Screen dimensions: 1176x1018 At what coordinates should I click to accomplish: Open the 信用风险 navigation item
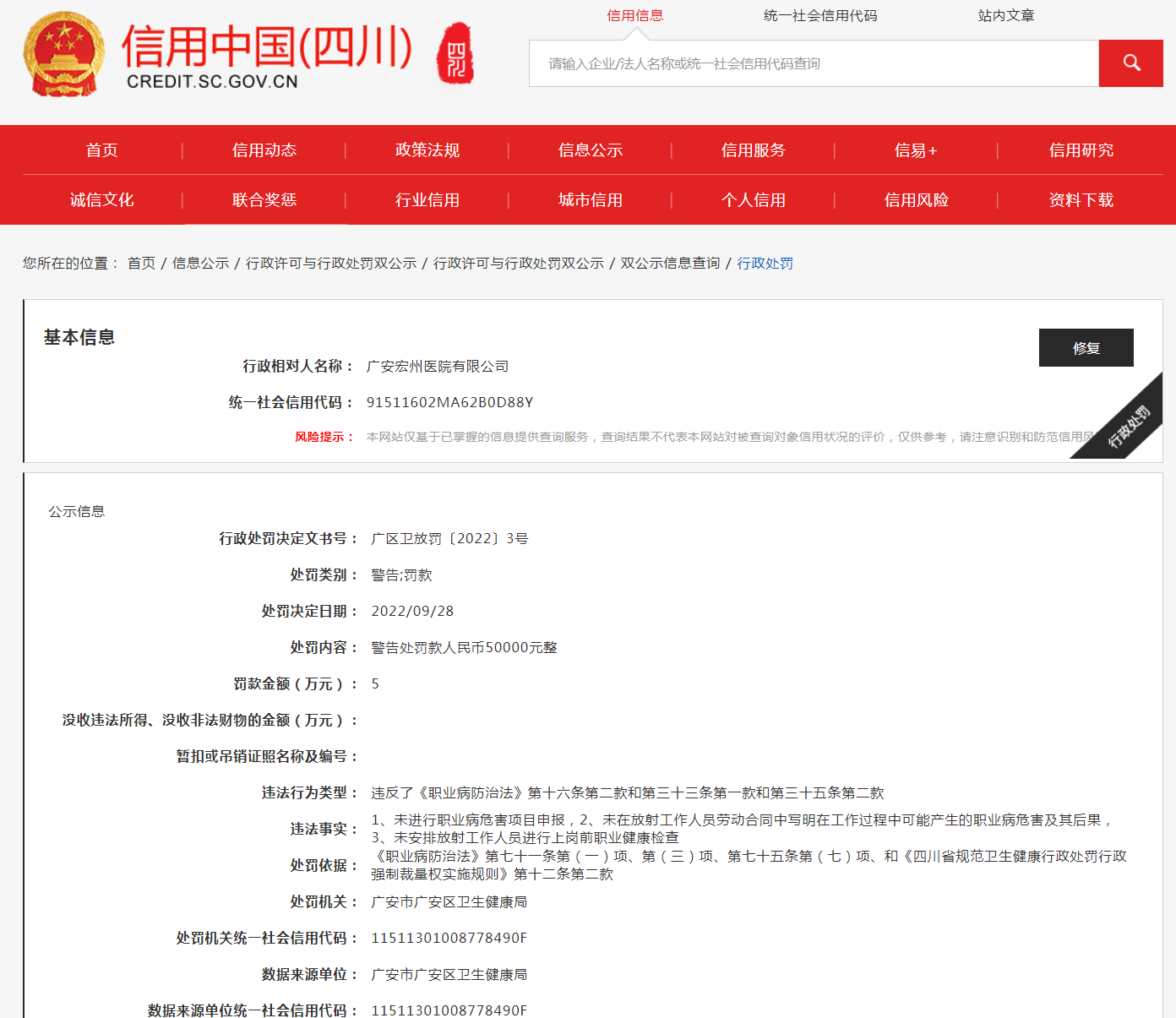[x=917, y=200]
